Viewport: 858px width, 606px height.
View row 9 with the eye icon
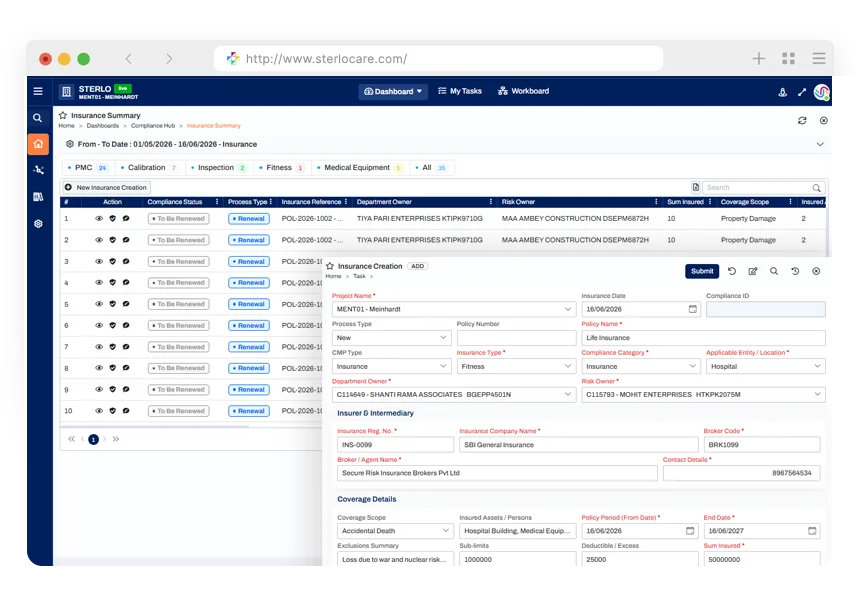point(99,389)
